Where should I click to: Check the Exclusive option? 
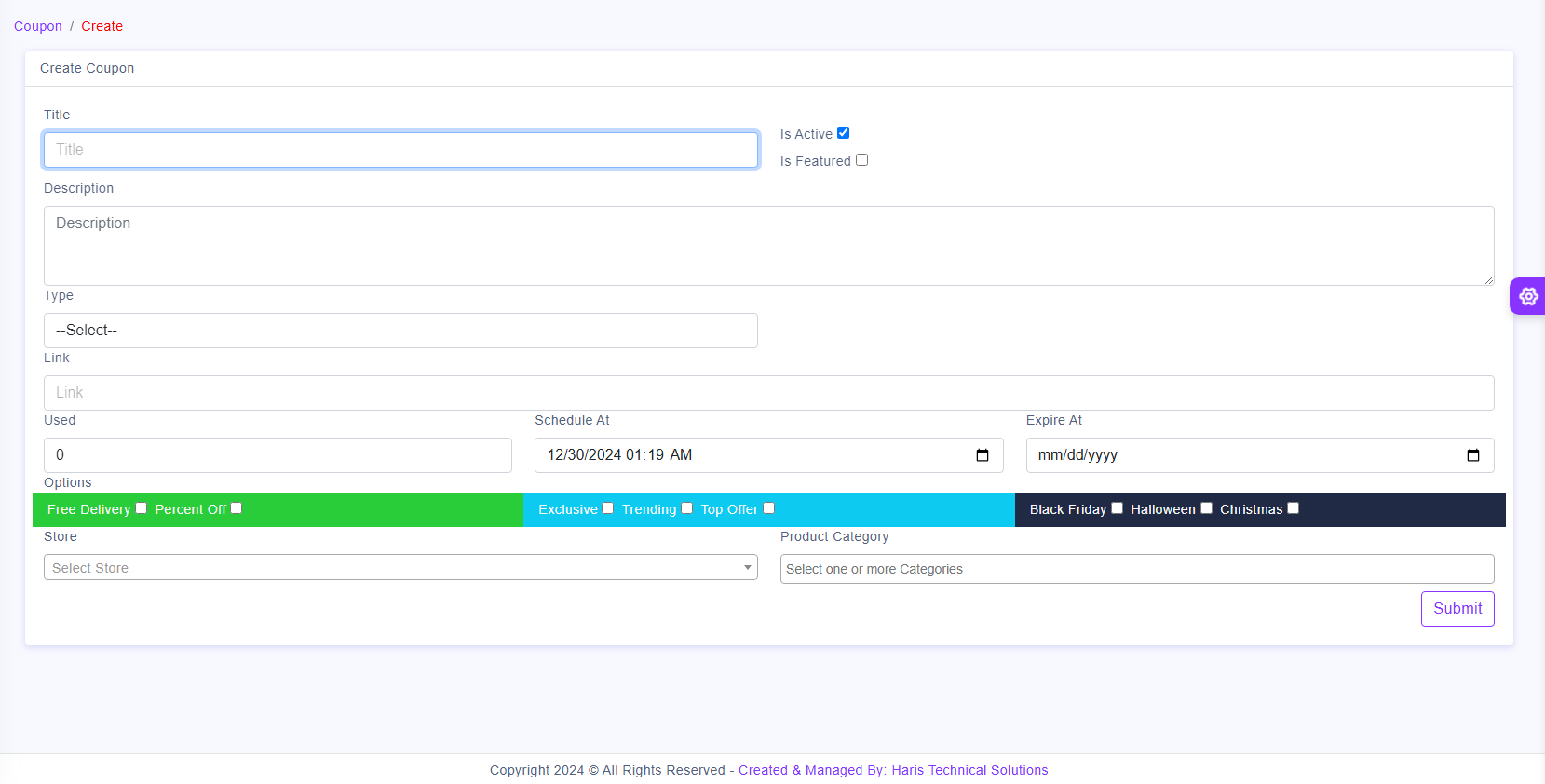[608, 508]
